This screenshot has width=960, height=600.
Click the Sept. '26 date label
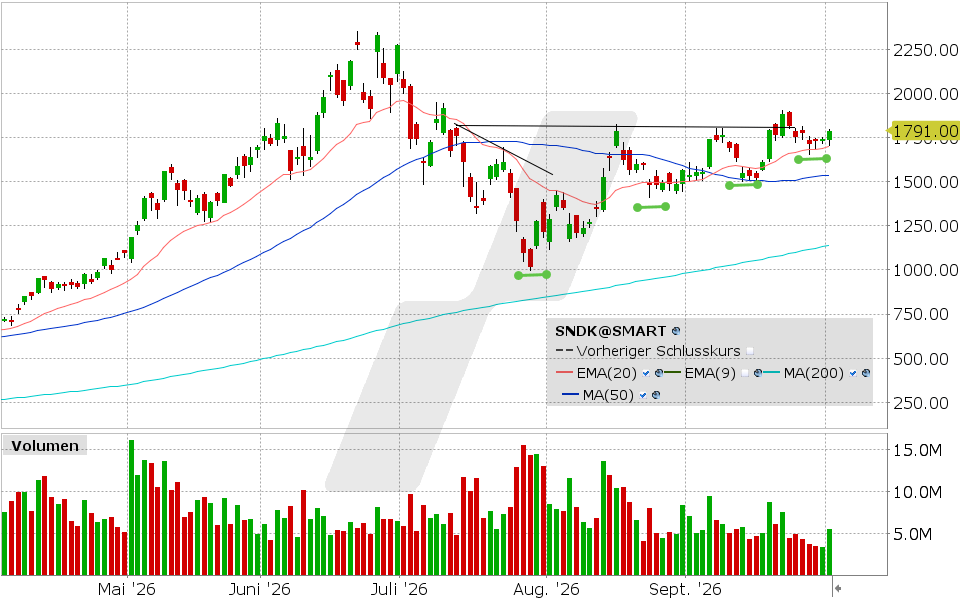[x=685, y=590]
